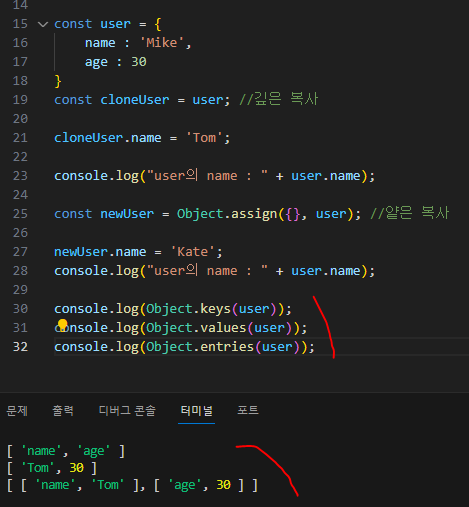Click terminal entries output with nested arrays

[x=132, y=485]
